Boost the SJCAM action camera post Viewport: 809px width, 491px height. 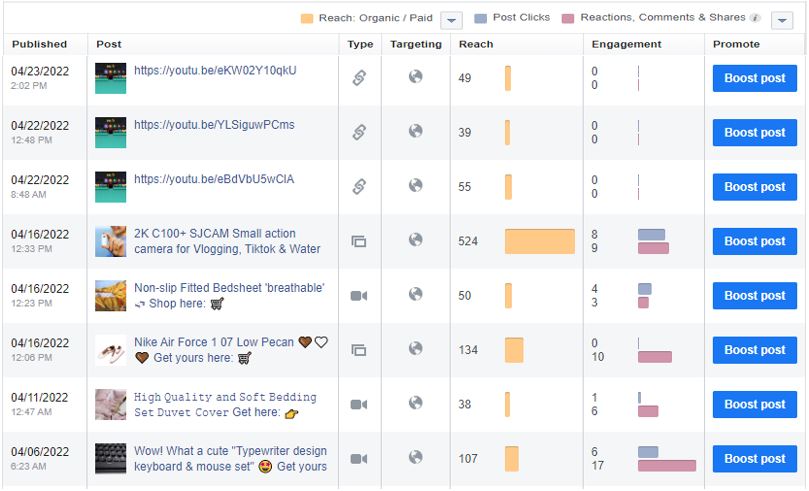pos(755,241)
